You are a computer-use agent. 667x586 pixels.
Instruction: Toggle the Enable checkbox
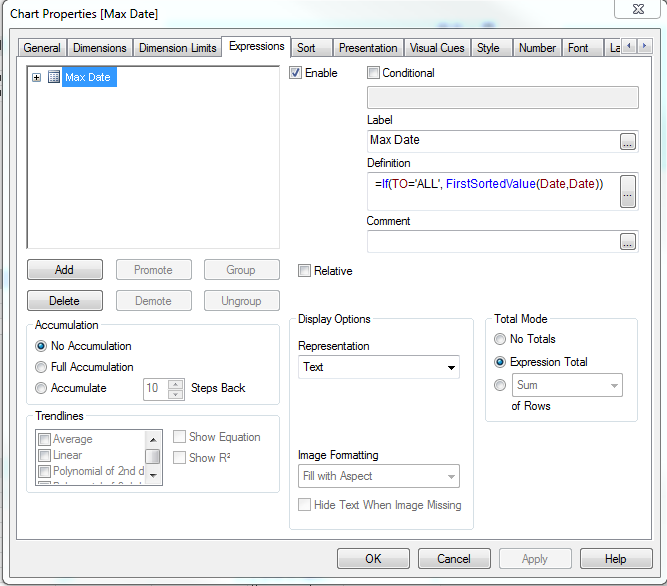tap(296, 73)
